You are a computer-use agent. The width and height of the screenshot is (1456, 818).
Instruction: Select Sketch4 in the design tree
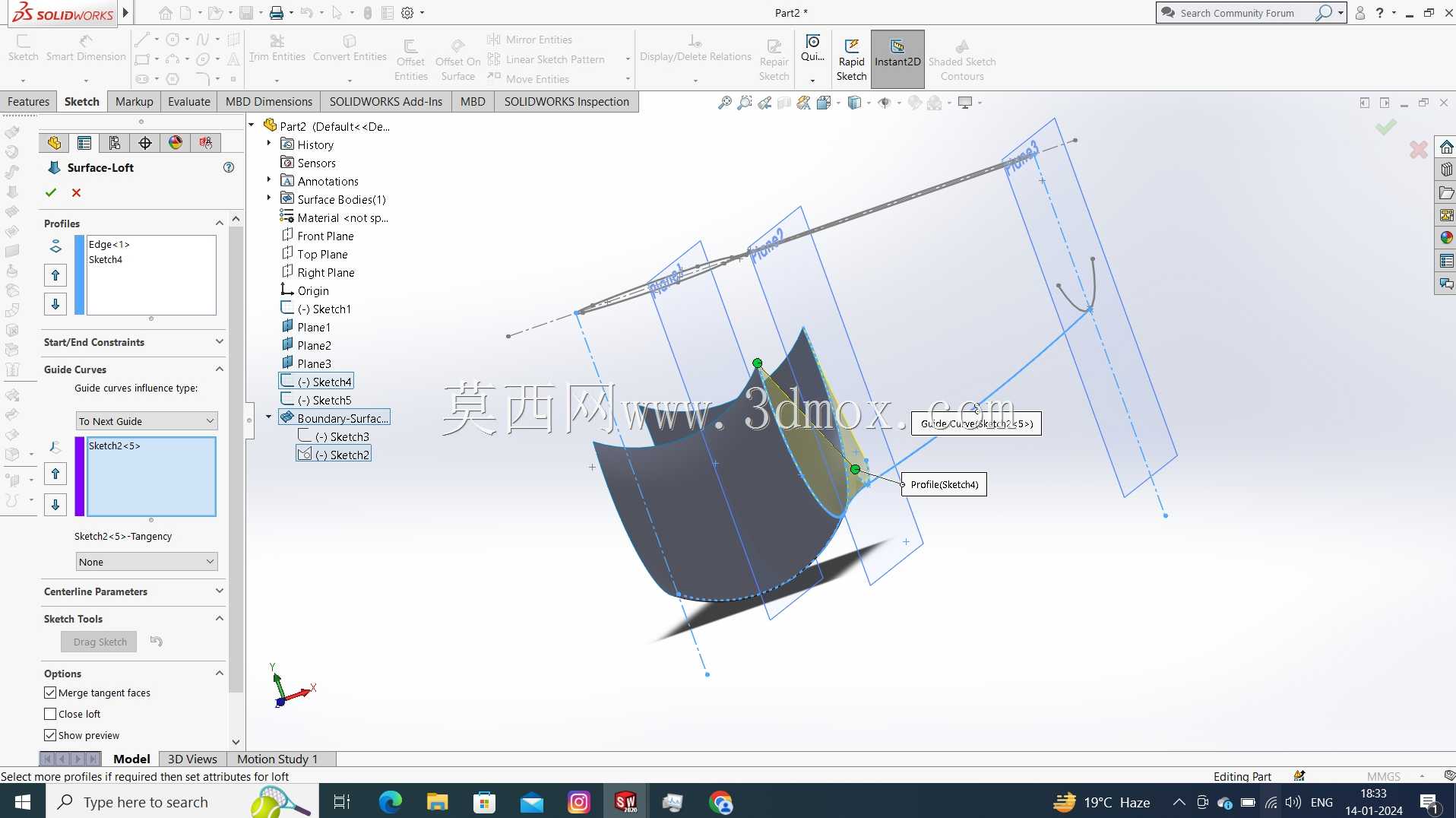316,382
